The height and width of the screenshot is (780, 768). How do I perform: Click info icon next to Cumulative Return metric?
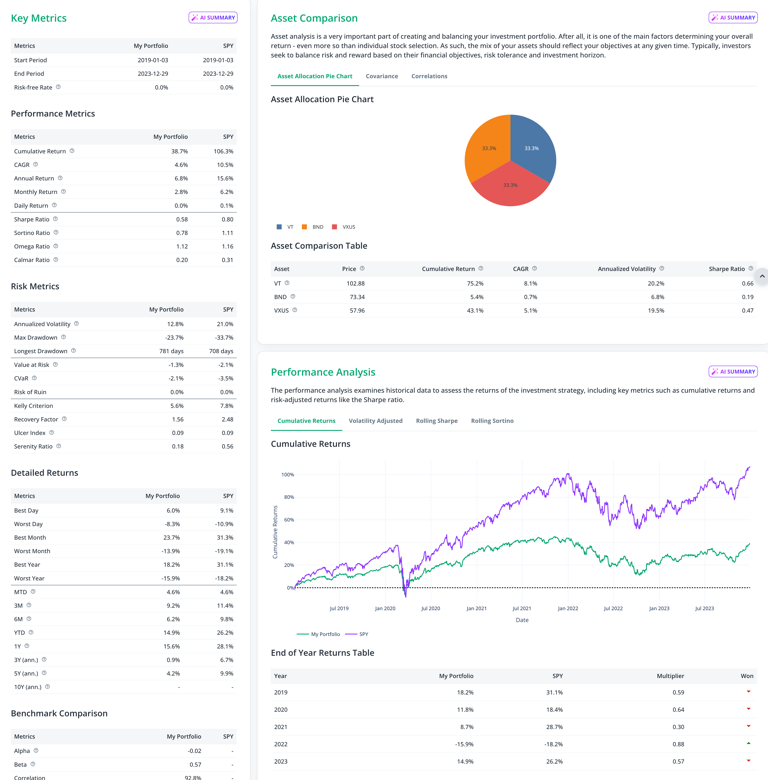(72, 151)
